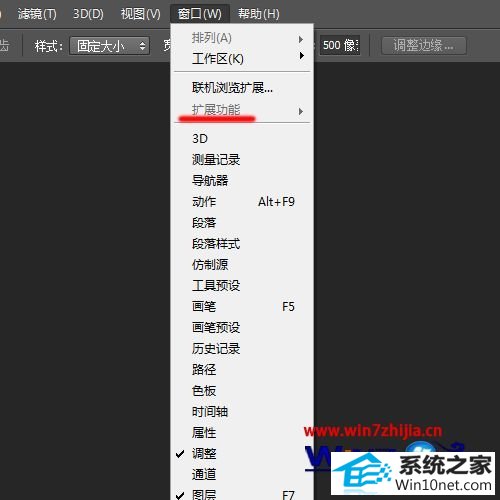Screen dimensions: 500x500
Task: Show the 段落样式 panel
Action: tap(242, 244)
